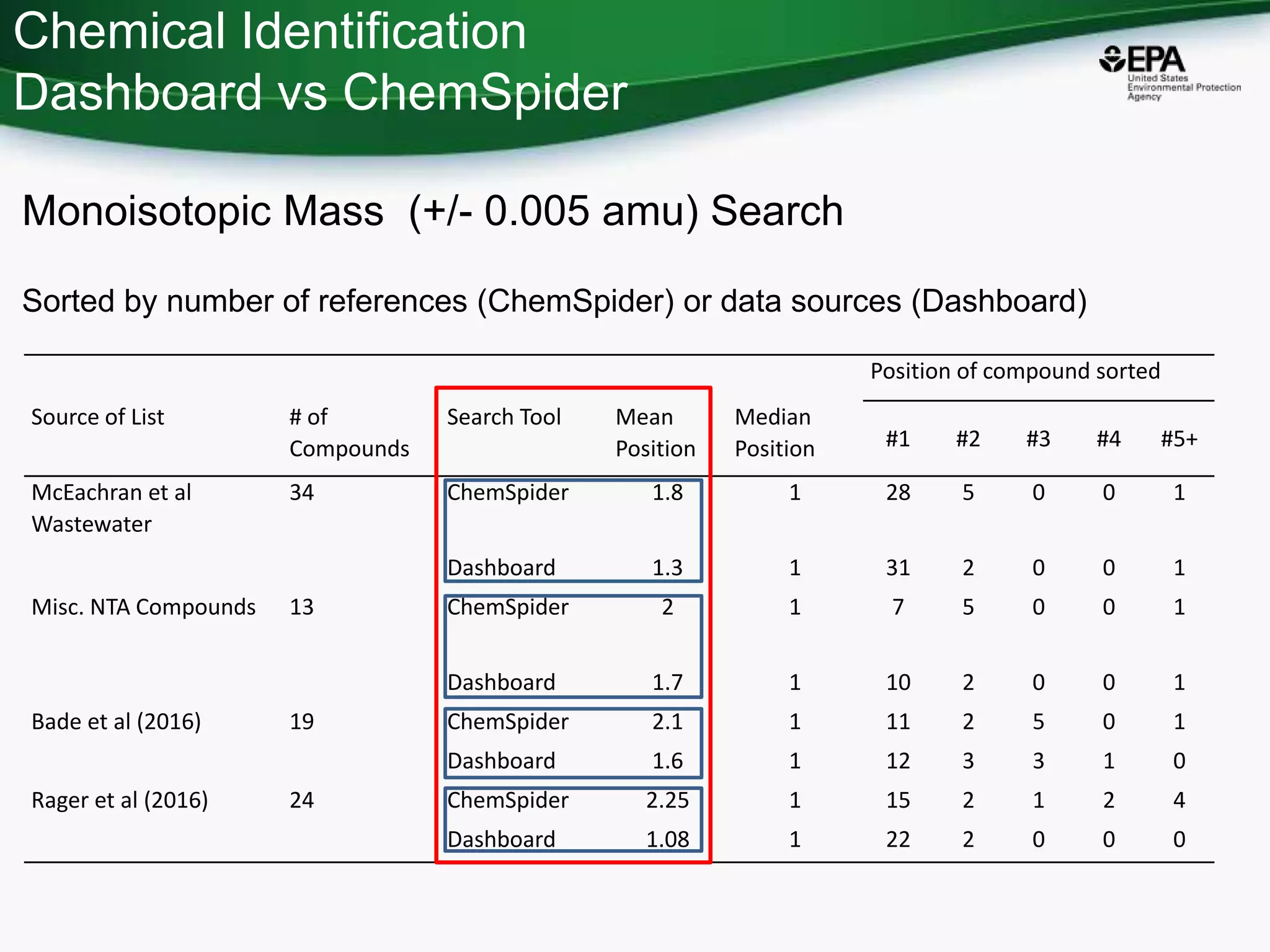Click the '#2' column header
Screen dimensions: 1270x952
point(968,439)
